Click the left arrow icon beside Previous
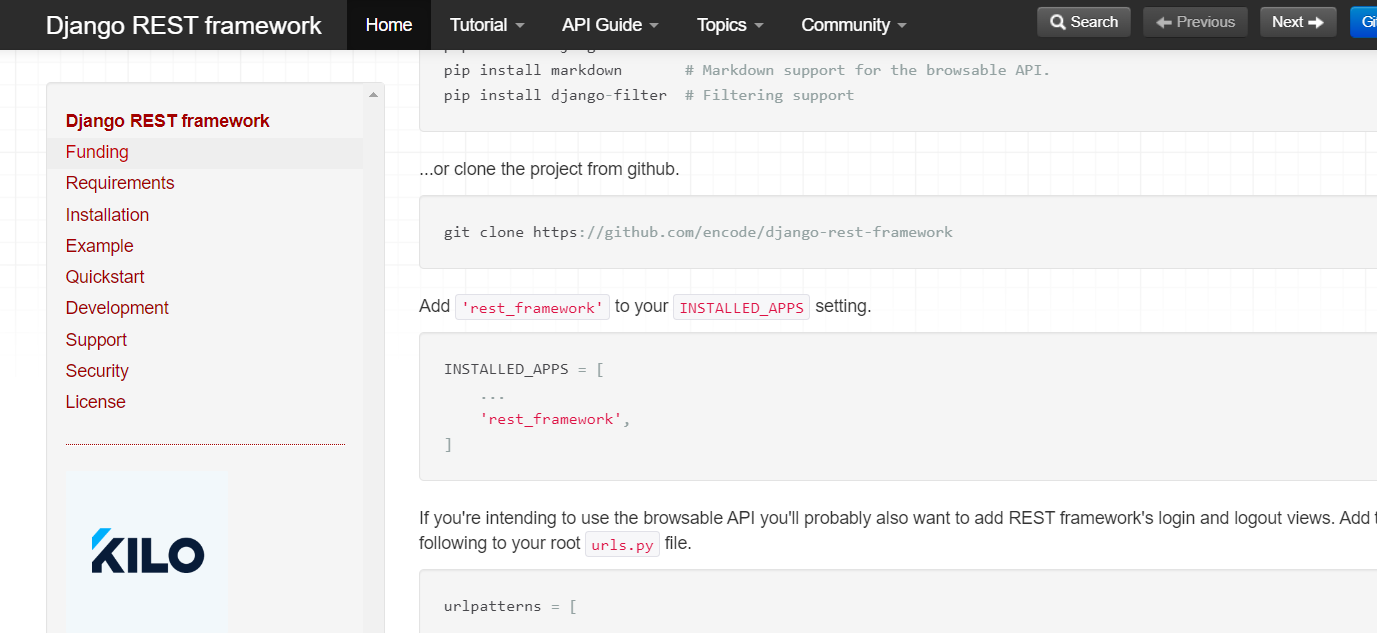 [x=1163, y=22]
